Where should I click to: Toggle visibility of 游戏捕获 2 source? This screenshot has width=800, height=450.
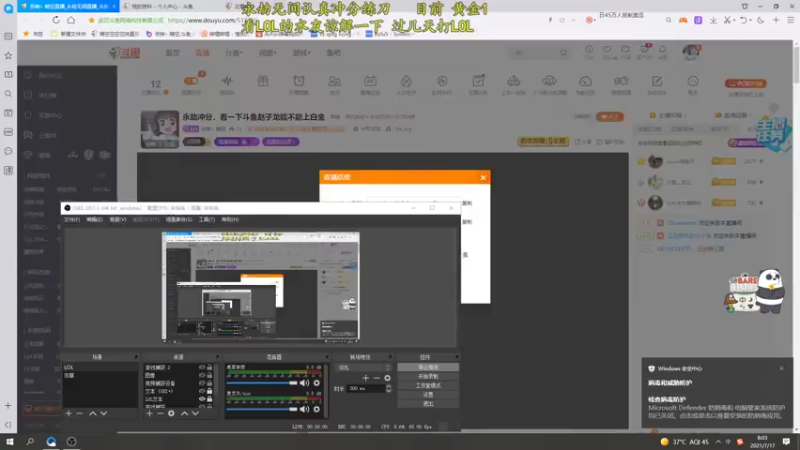(202, 367)
